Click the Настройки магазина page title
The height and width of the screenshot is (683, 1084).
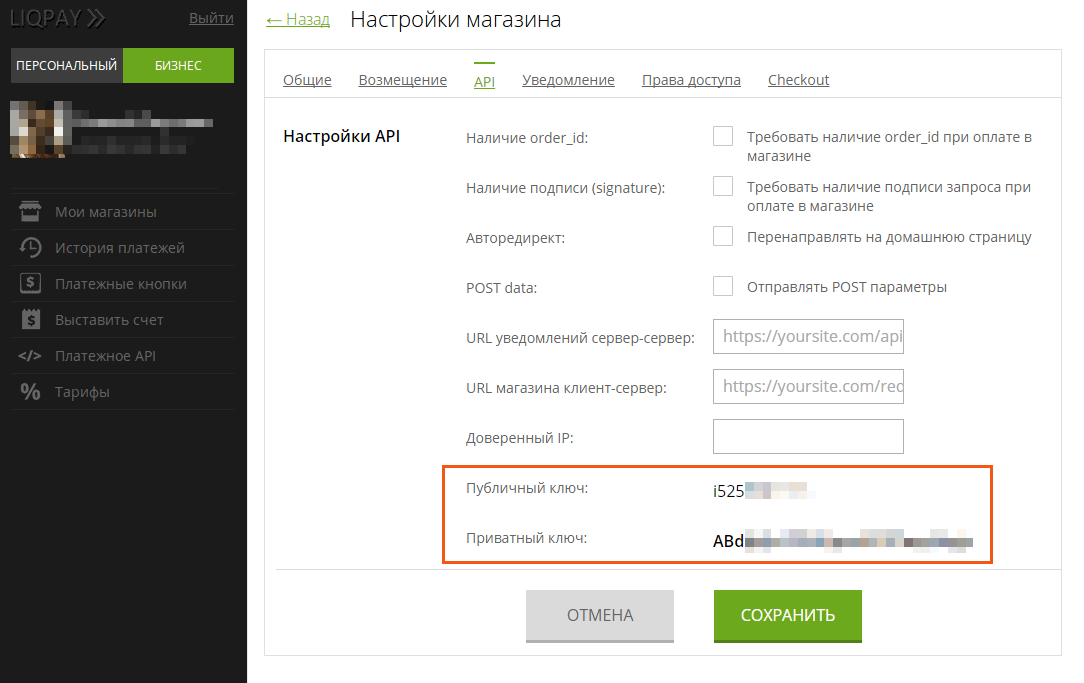456,19
